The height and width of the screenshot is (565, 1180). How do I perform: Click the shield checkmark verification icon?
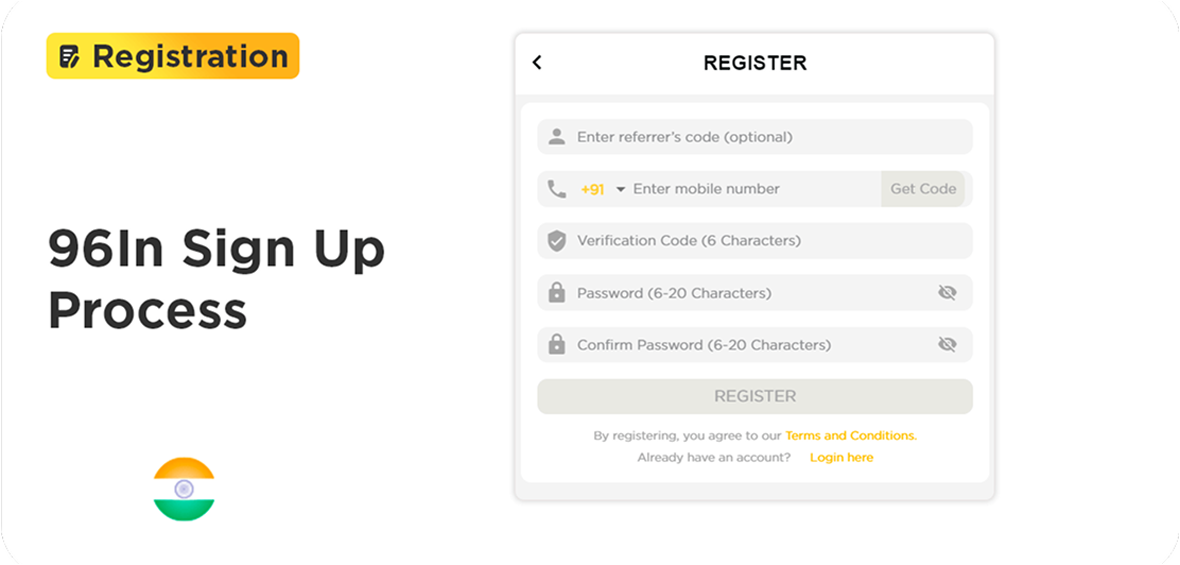coord(557,241)
